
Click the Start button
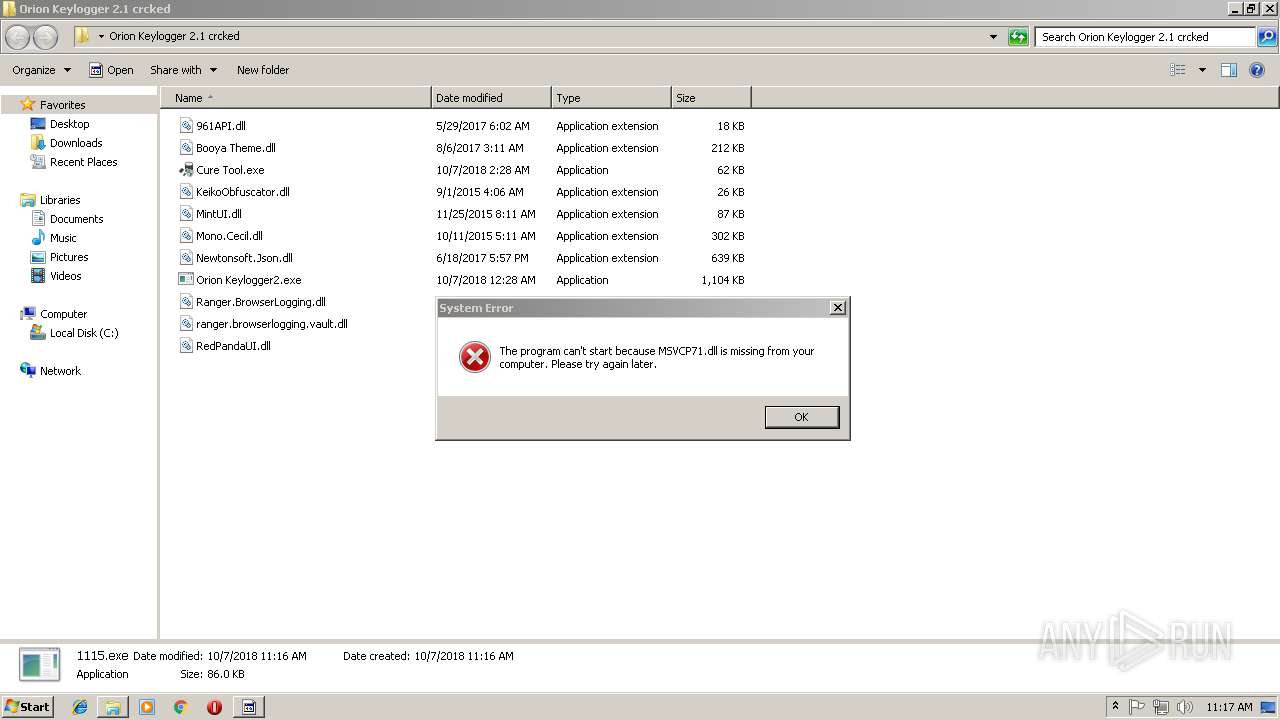[28, 707]
